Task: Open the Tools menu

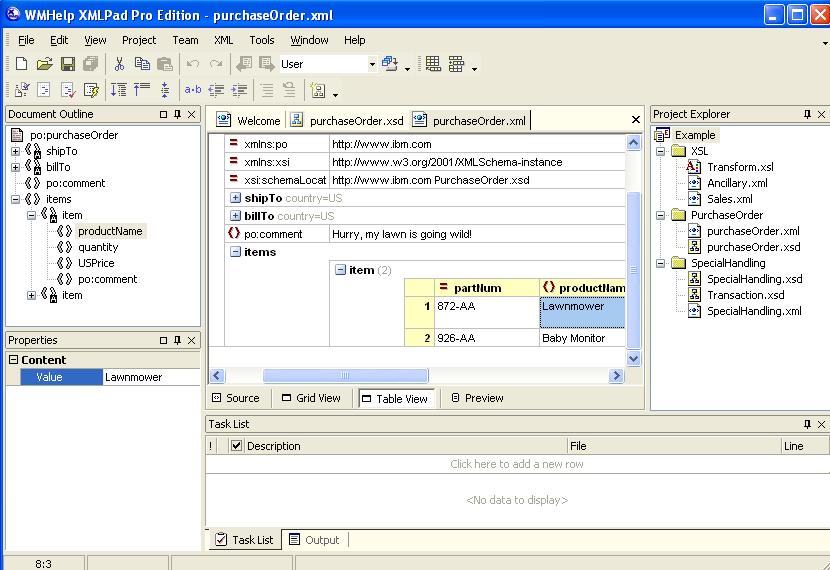Action: tap(261, 40)
